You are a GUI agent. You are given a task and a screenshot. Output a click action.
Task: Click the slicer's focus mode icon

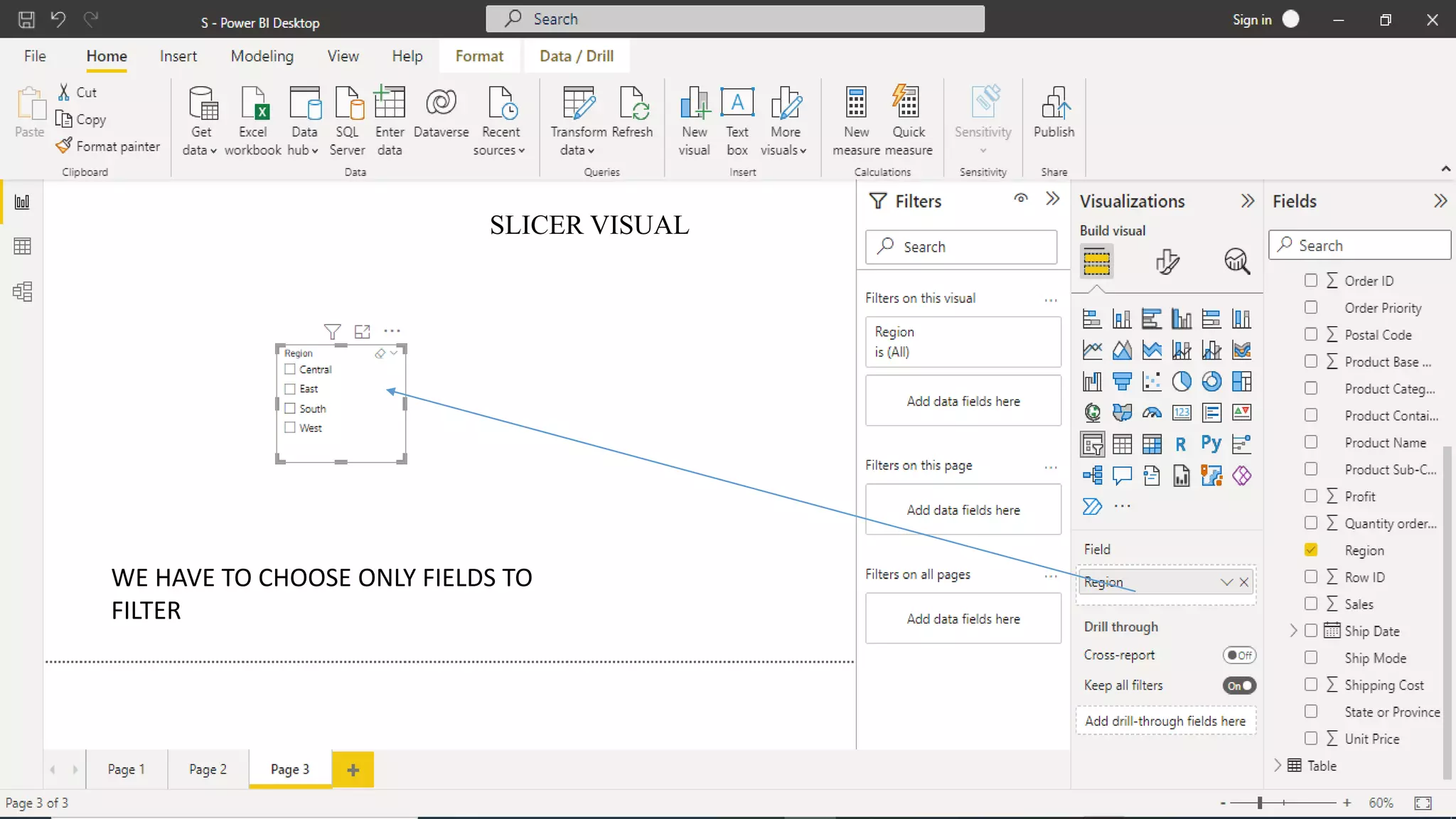(x=363, y=331)
